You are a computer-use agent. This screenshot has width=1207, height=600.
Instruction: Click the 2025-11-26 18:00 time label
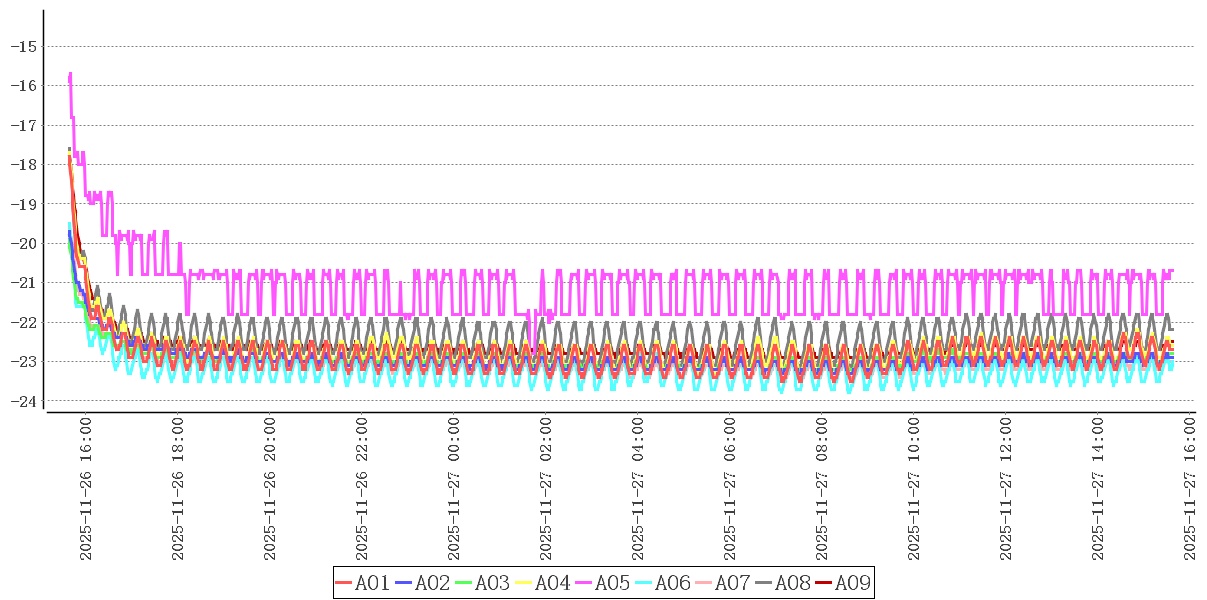coord(178,489)
